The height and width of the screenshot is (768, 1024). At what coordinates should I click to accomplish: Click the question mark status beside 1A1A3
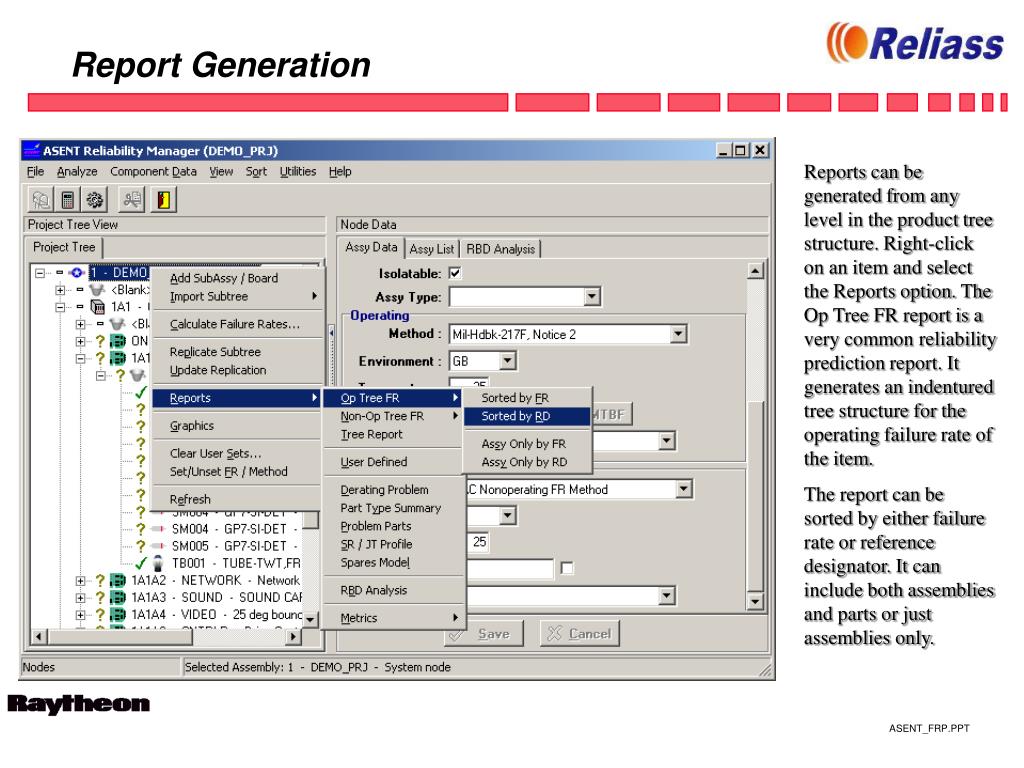[100, 598]
